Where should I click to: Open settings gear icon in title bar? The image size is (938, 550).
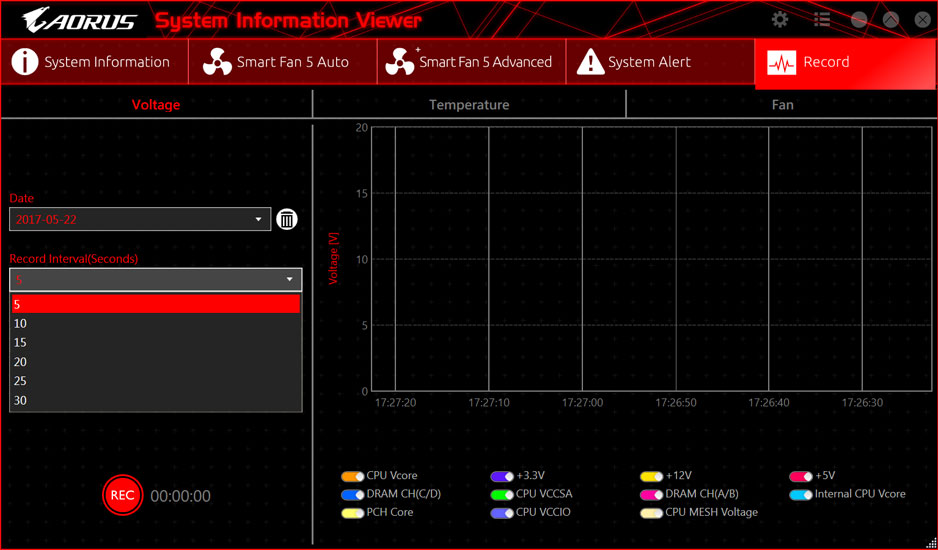780,20
